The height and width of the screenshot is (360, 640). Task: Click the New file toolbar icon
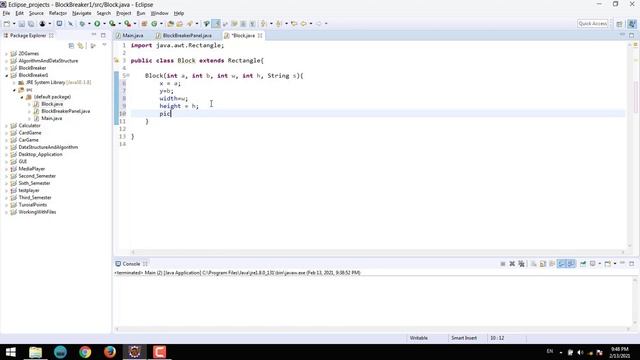[7, 24]
